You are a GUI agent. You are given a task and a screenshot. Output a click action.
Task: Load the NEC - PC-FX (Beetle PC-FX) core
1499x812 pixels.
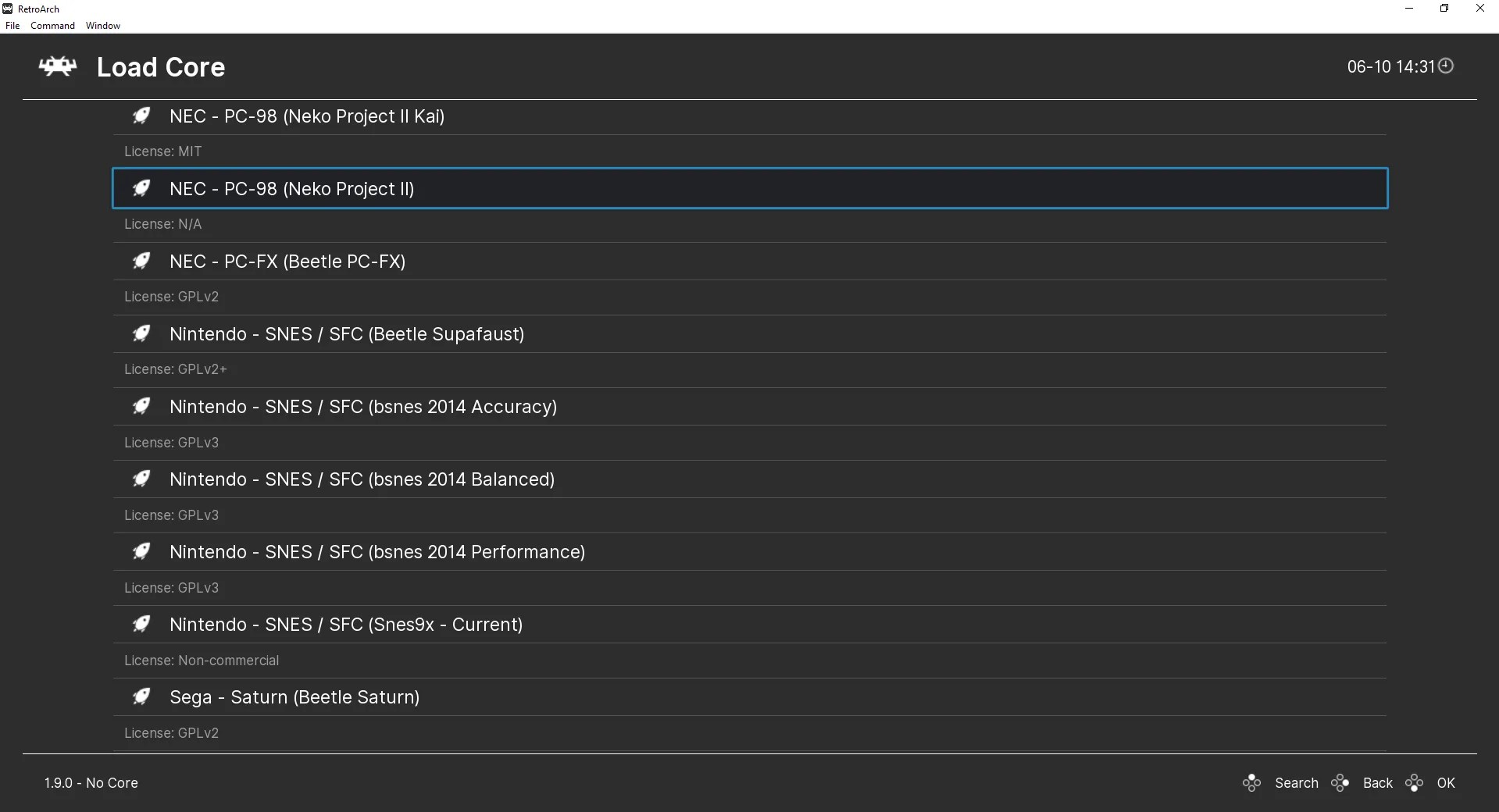click(x=750, y=262)
